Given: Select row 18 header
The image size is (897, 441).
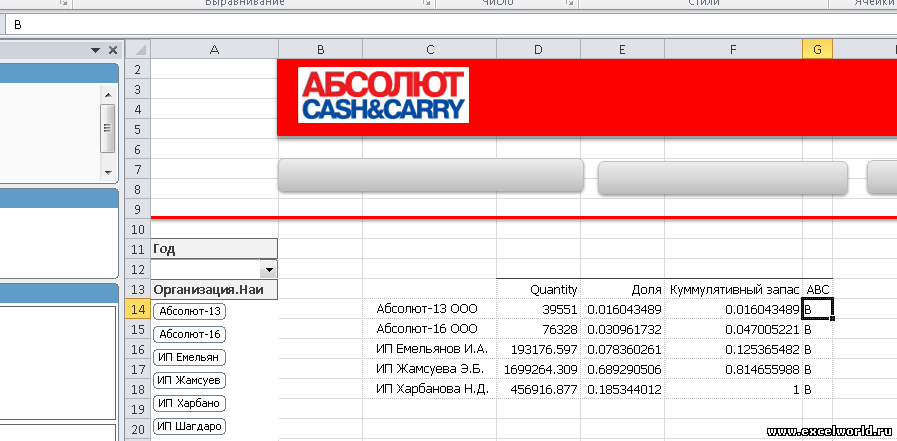Looking at the screenshot, I should pos(137,390).
